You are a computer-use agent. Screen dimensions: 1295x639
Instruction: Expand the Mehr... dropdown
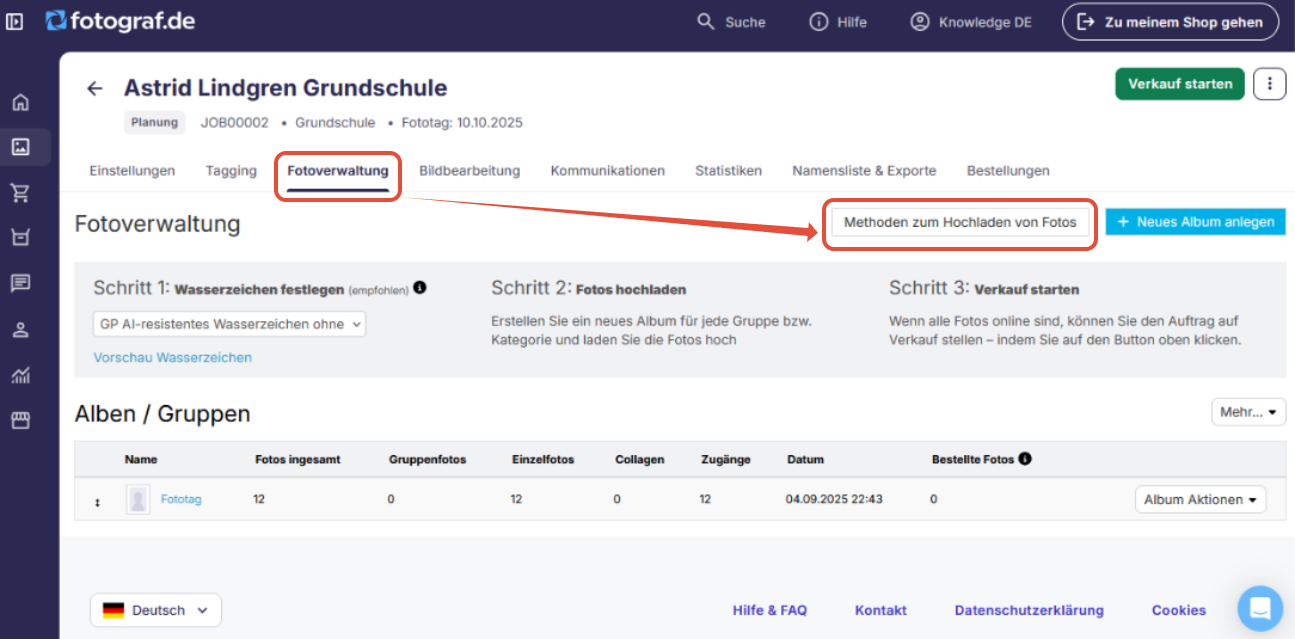click(1248, 412)
